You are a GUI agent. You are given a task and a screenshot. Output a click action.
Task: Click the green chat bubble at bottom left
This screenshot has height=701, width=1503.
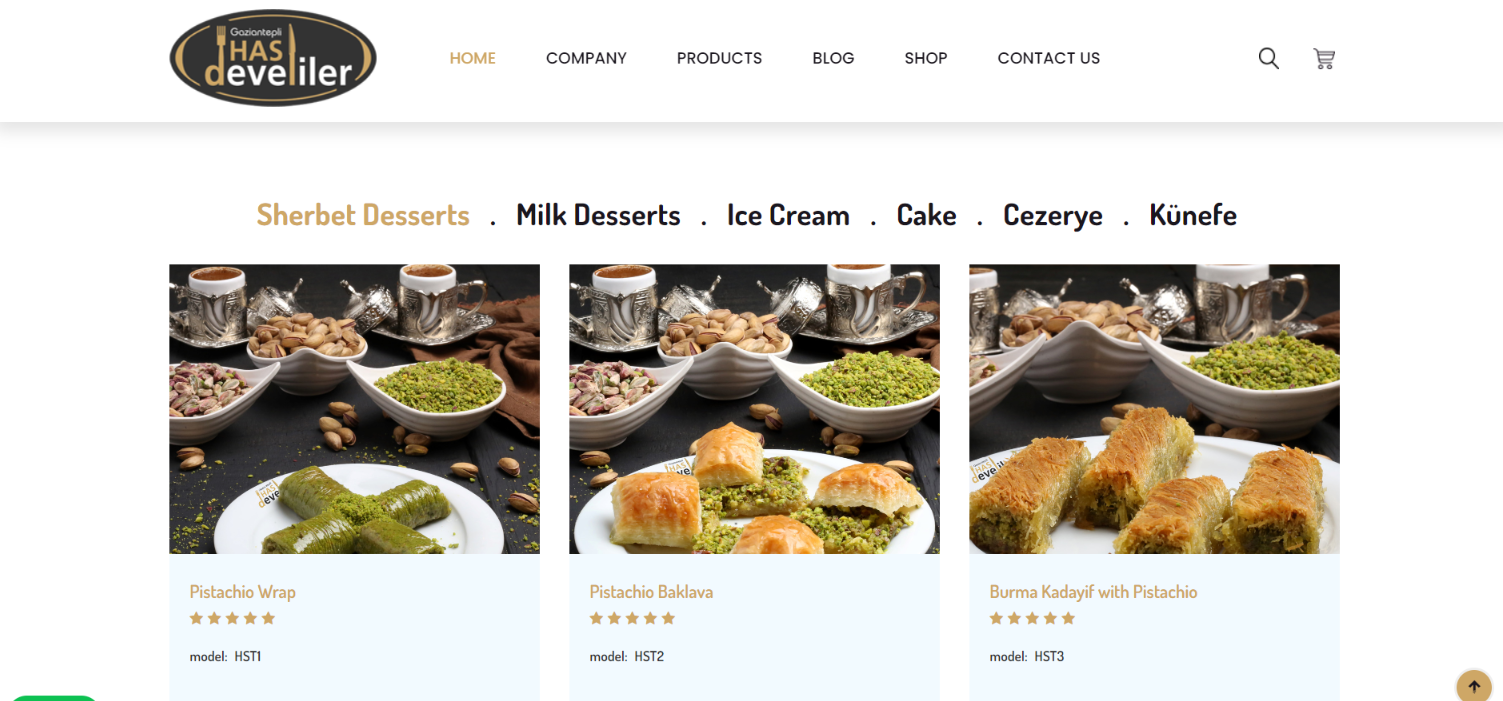54,697
